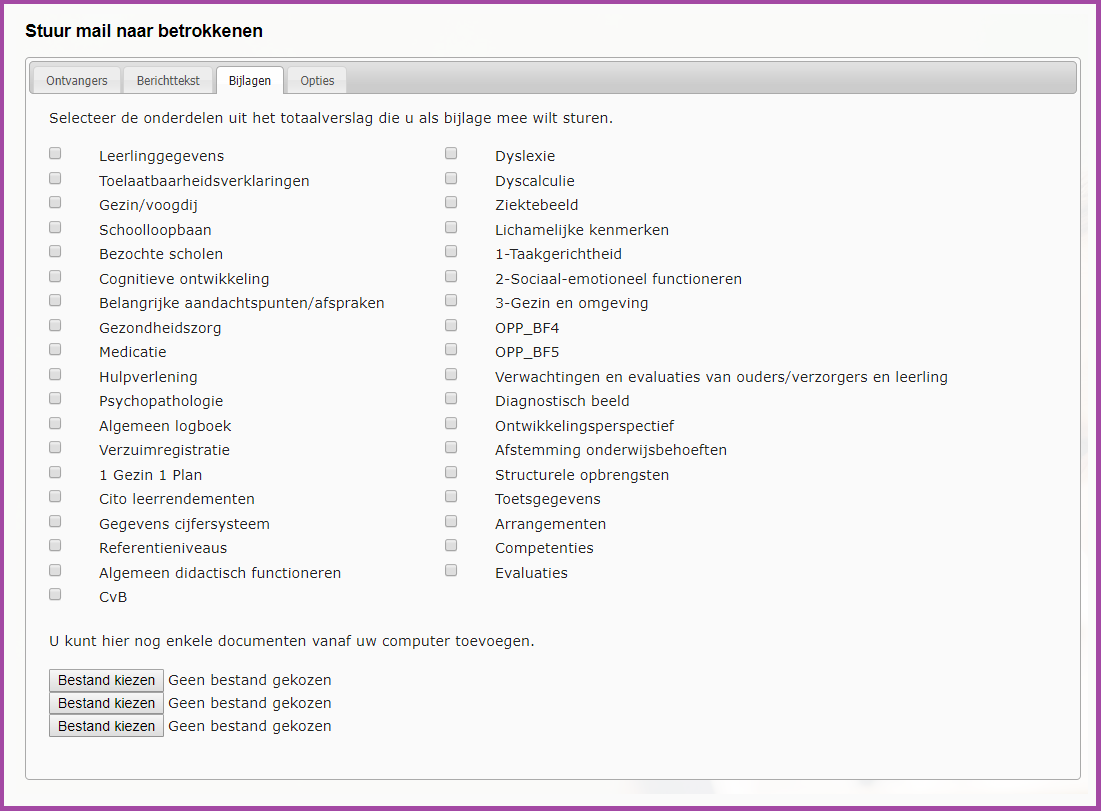Select the Evaluaties checkbox
The image size is (1101, 811).
click(x=451, y=570)
